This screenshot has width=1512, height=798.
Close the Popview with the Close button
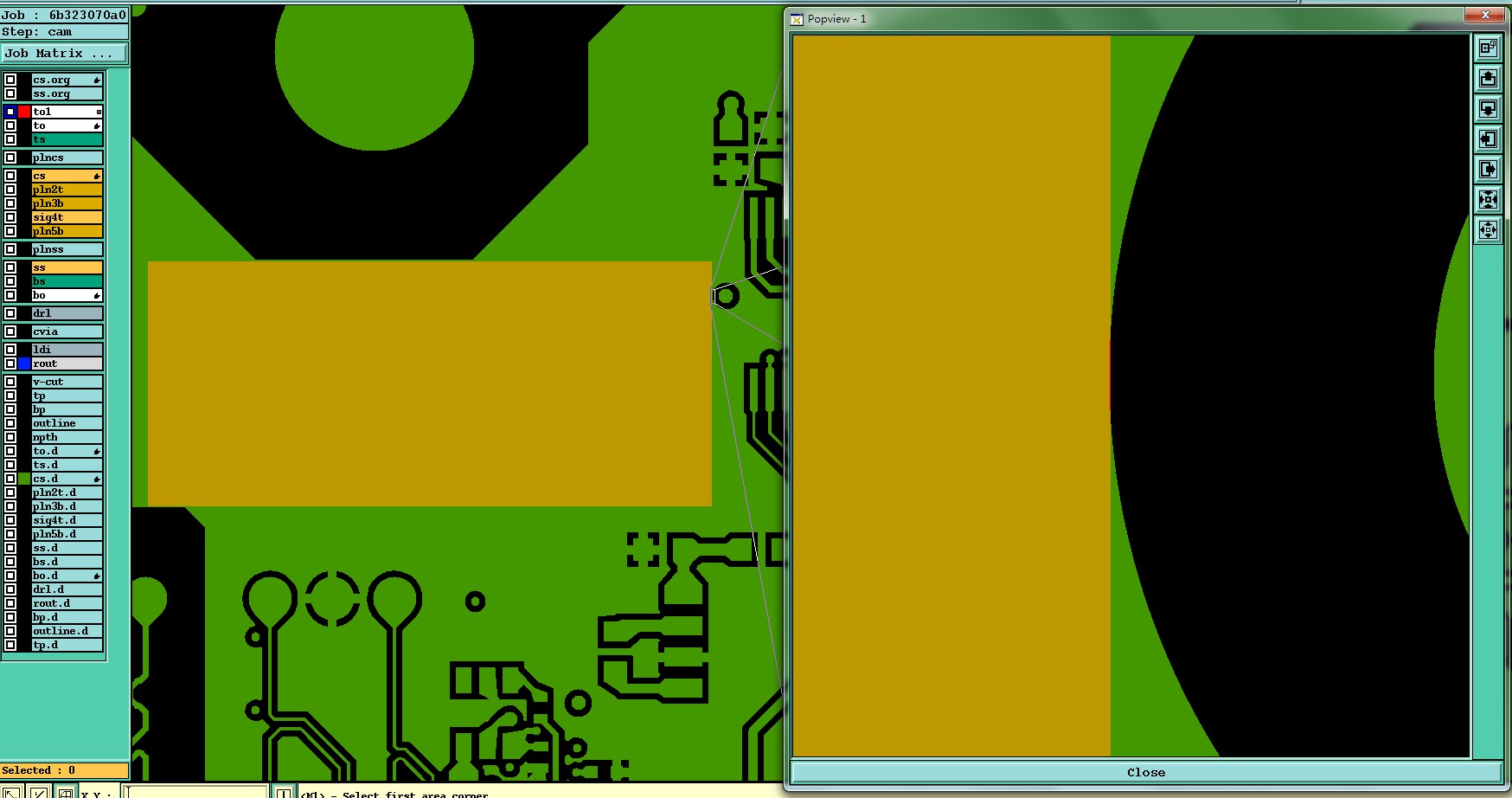1145,772
